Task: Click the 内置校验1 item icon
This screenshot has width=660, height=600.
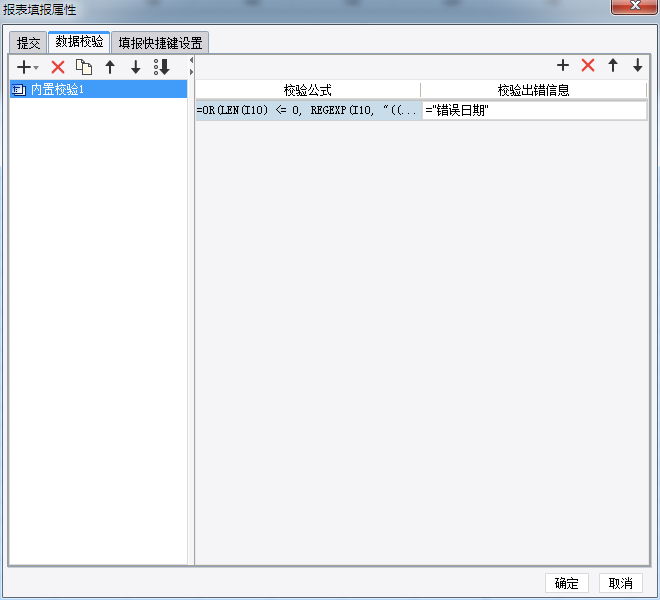Action: coord(19,90)
